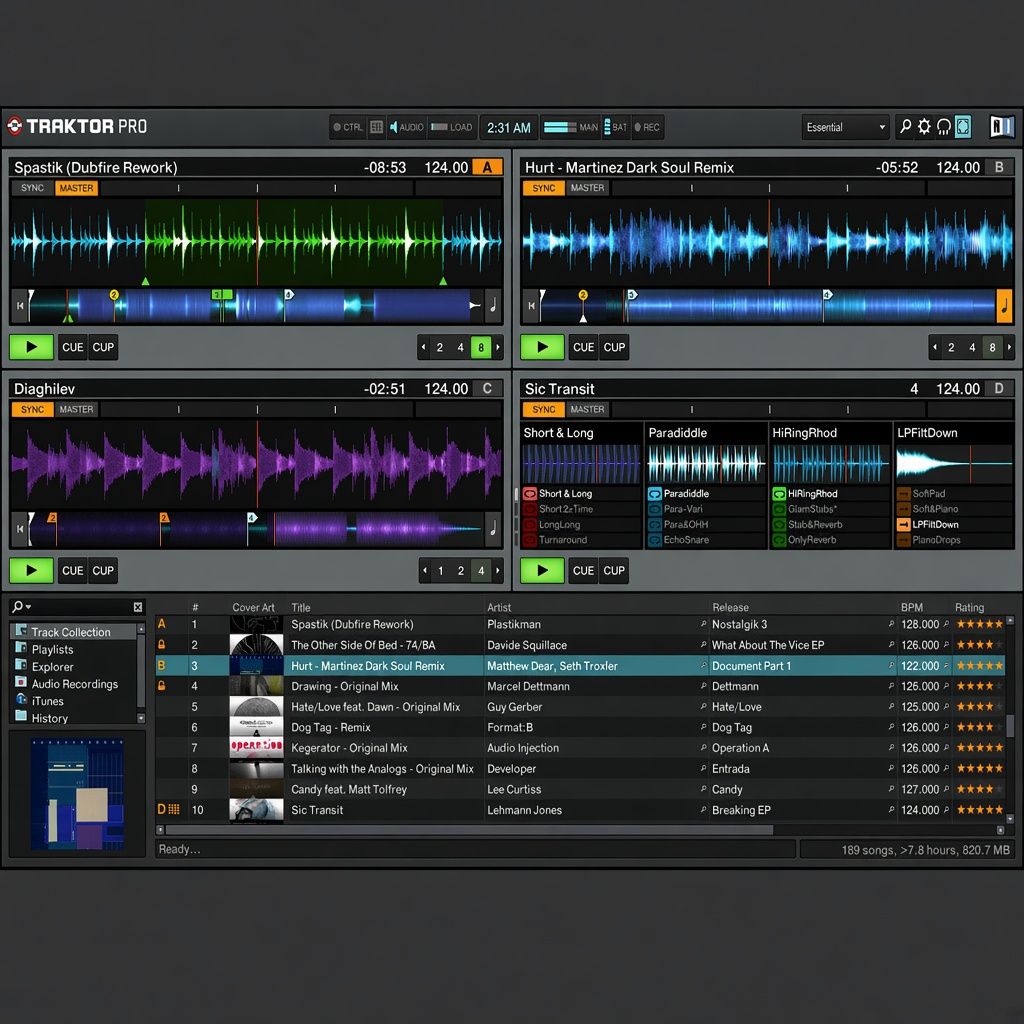The height and width of the screenshot is (1024, 1024).
Task: Set Deck A loop size to 8
Action: click(481, 347)
